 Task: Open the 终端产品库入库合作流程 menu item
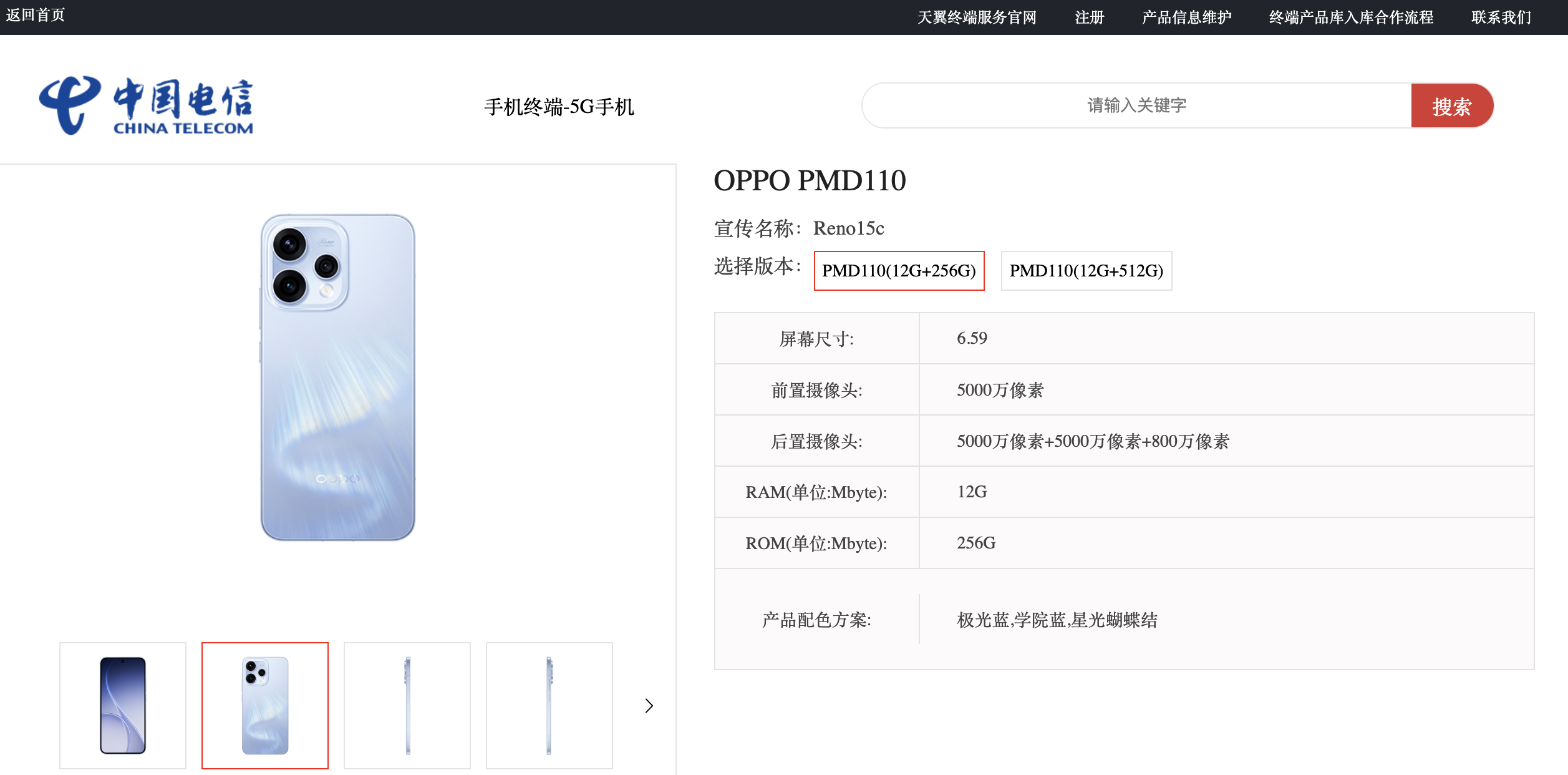(1350, 17)
